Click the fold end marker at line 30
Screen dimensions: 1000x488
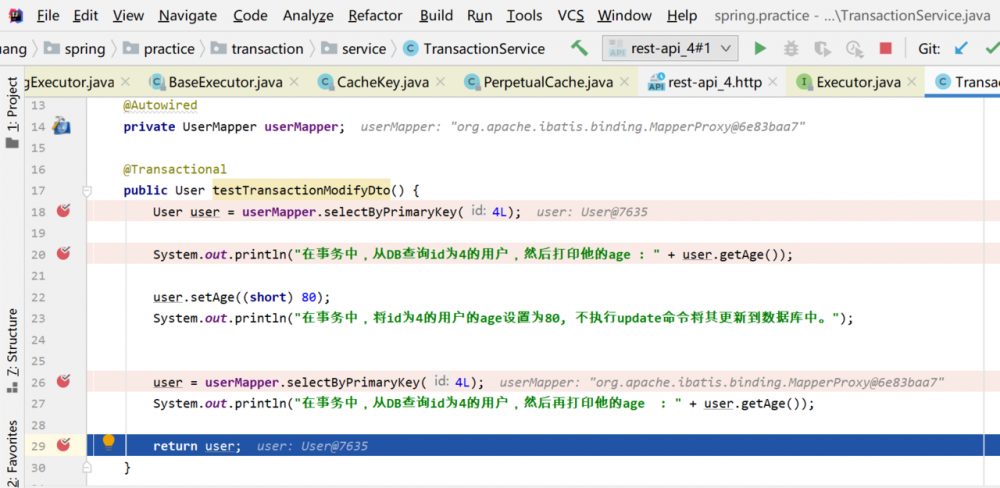click(87, 468)
